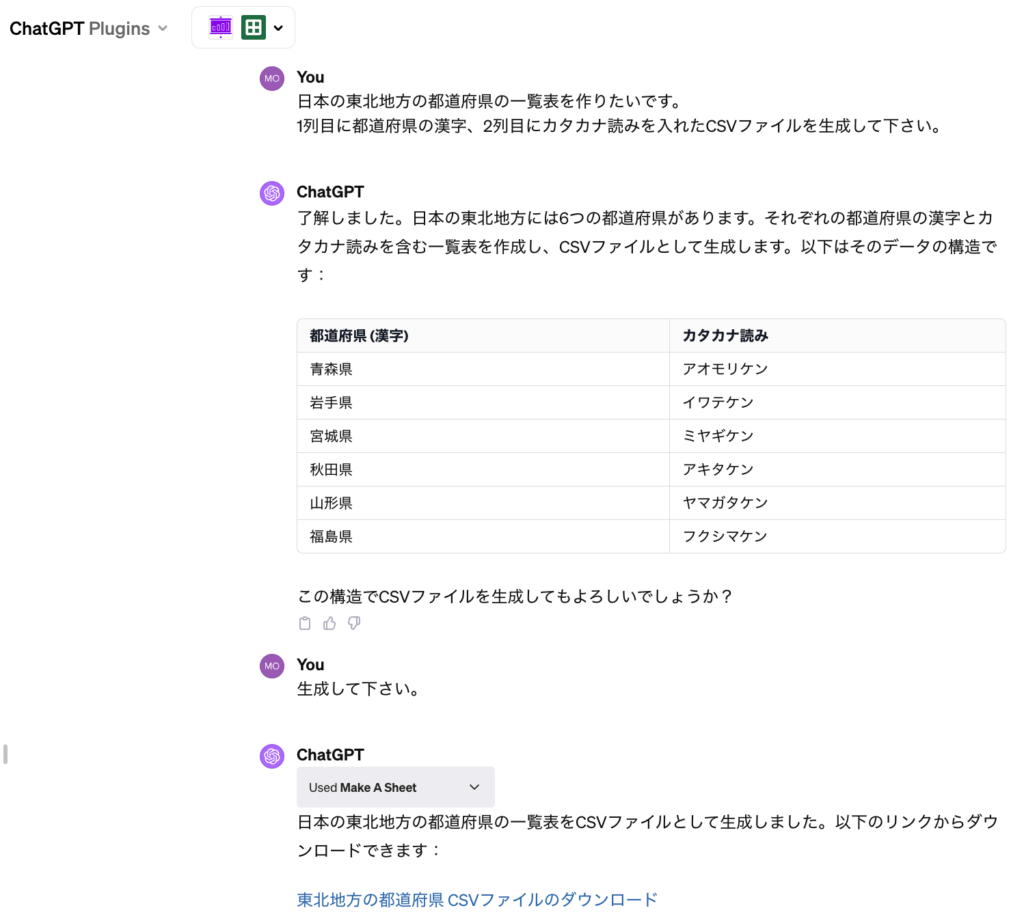Click the MO avatar beside the first message
Viewport: 1024px width, 921px height.
tap(272, 78)
